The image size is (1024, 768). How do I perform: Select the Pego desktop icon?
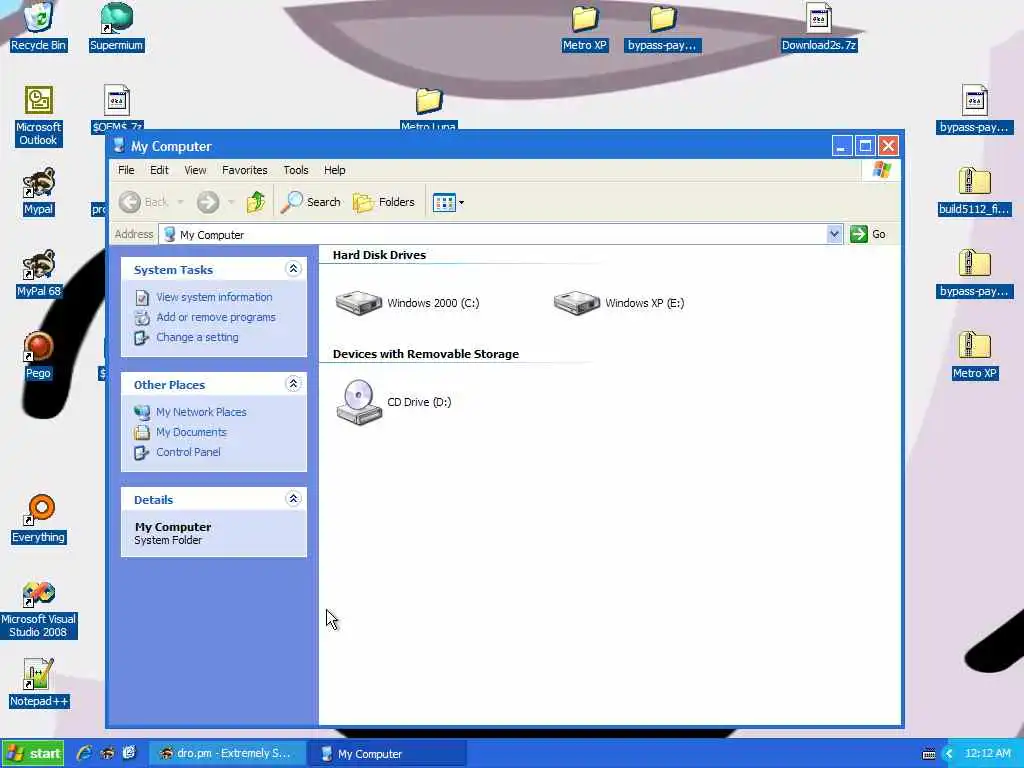point(39,355)
